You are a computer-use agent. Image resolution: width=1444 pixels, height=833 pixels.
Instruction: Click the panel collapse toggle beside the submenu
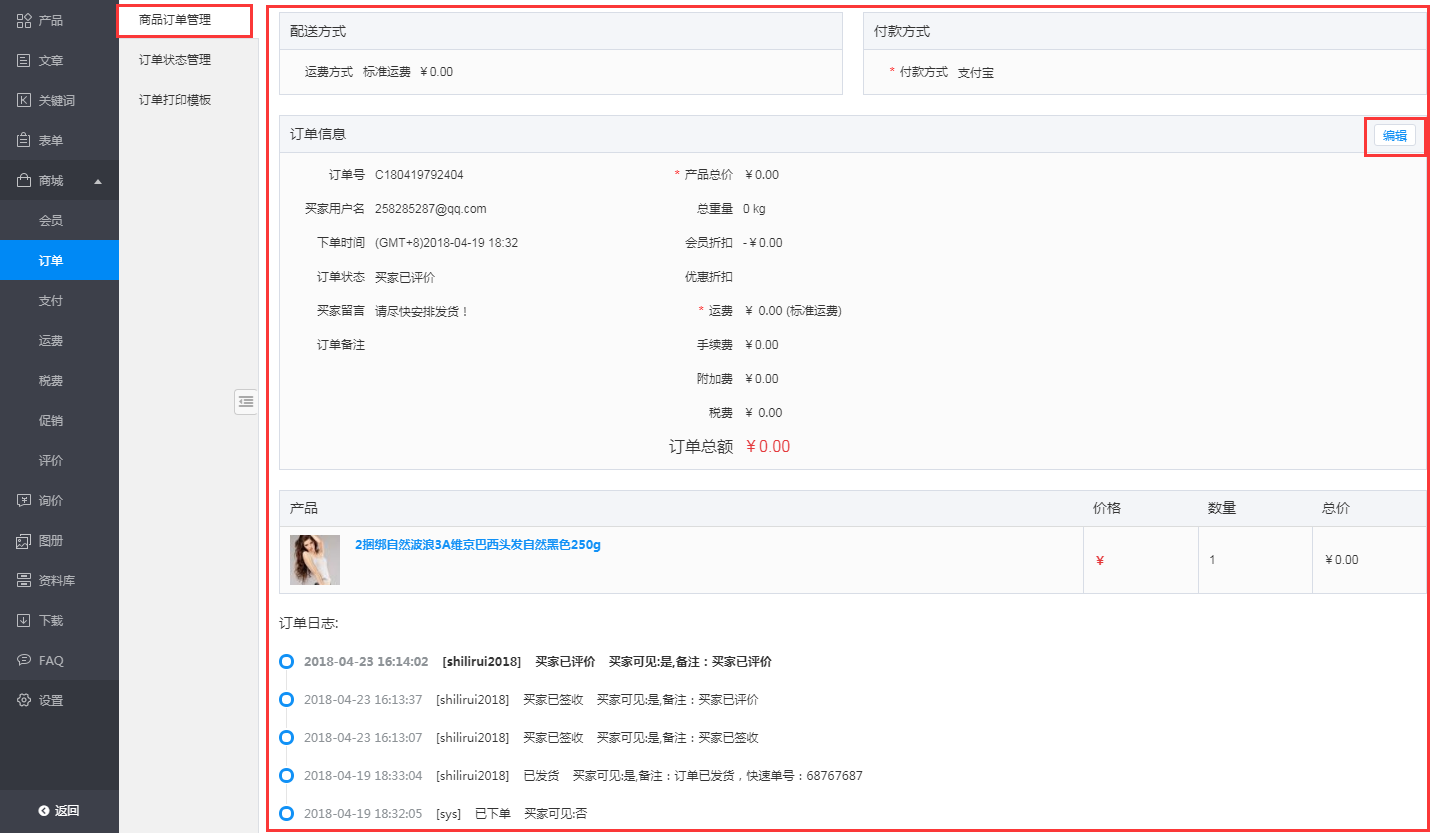[x=245, y=401]
